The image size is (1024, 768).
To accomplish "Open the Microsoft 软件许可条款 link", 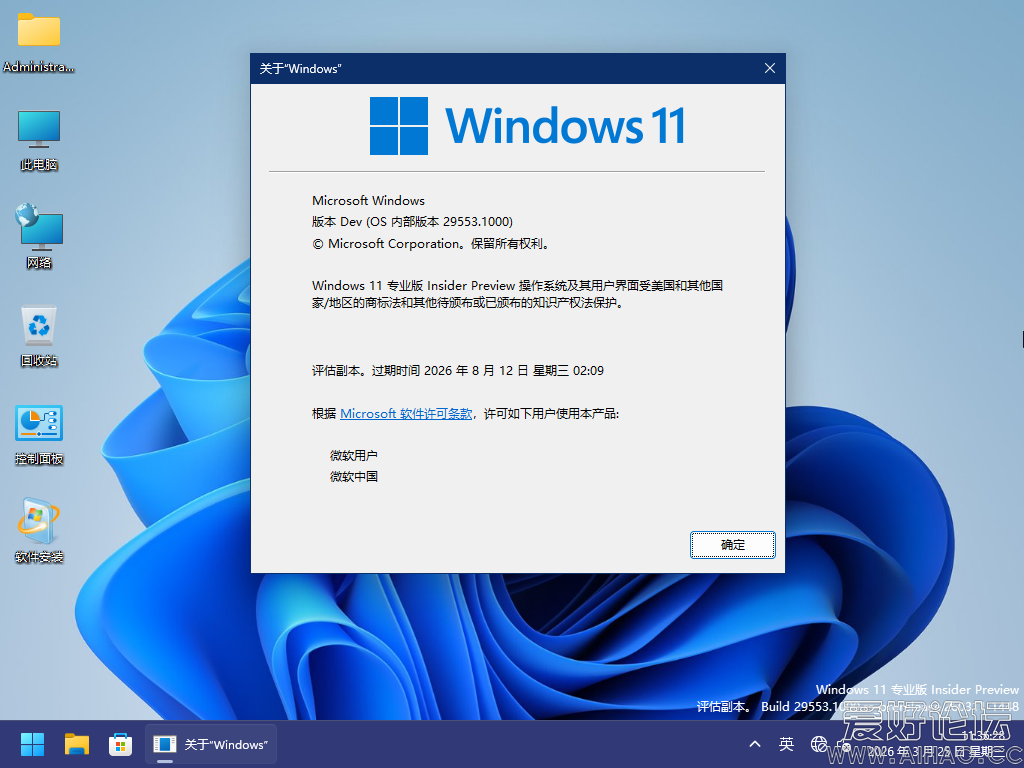I will 406,413.
